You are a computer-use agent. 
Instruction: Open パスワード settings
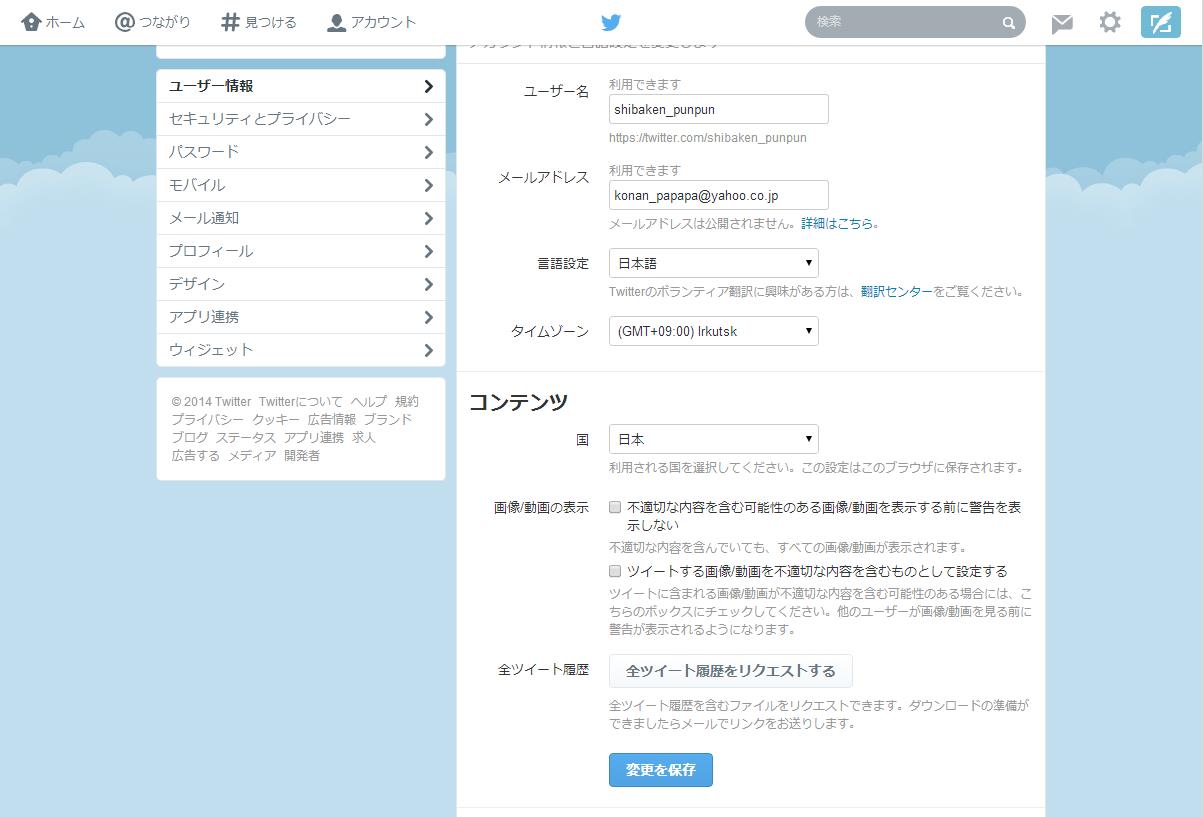(x=301, y=152)
